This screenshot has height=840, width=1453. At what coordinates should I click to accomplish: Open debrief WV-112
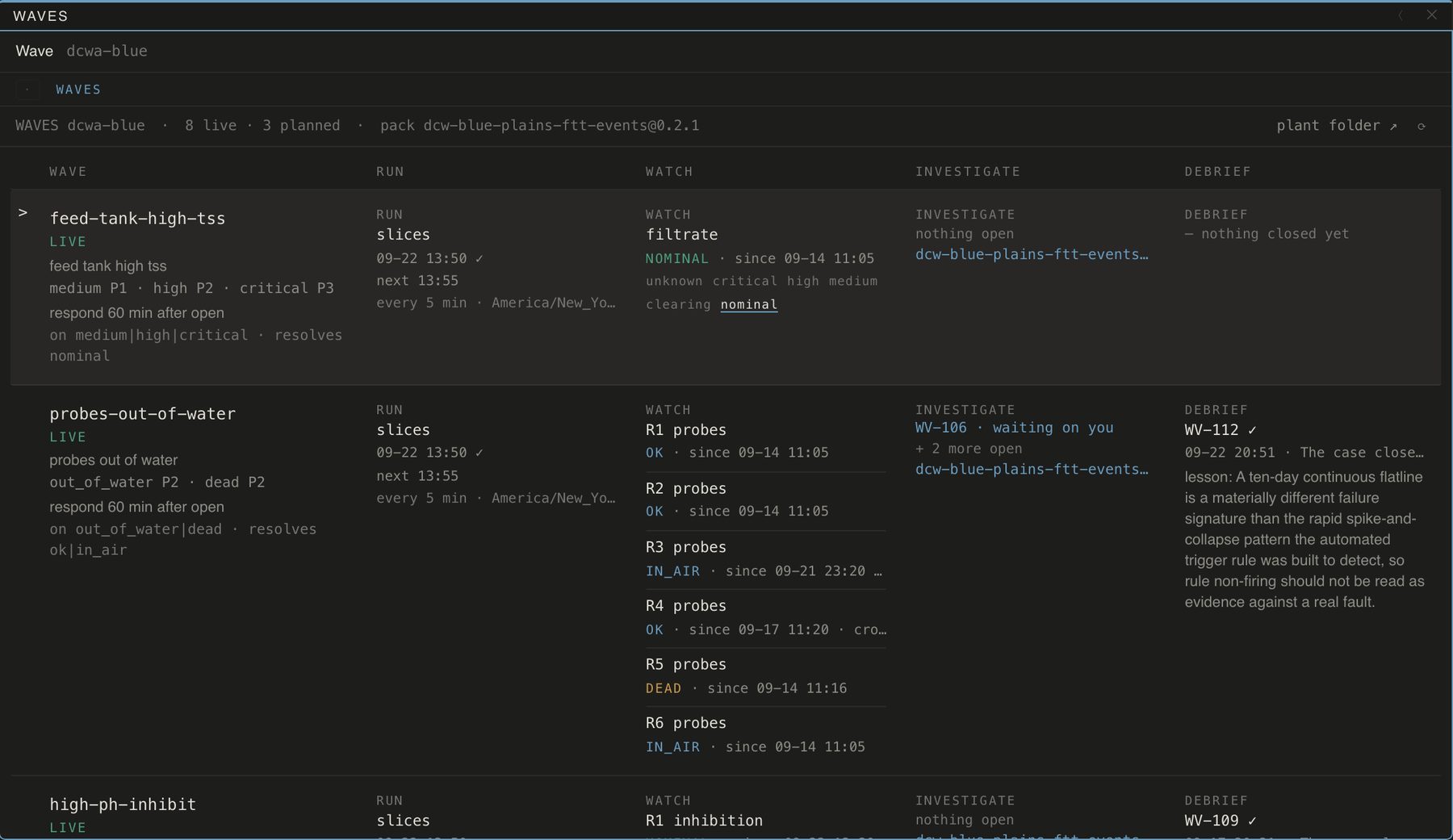coord(1221,430)
